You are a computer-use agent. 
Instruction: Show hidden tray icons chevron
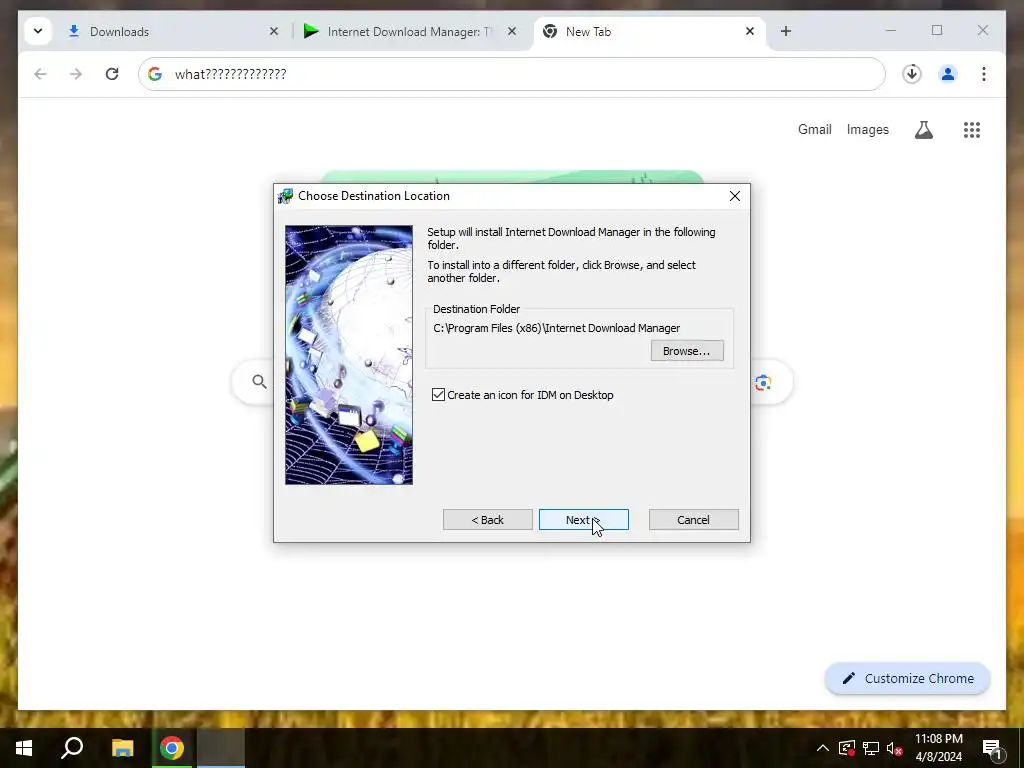pos(823,748)
